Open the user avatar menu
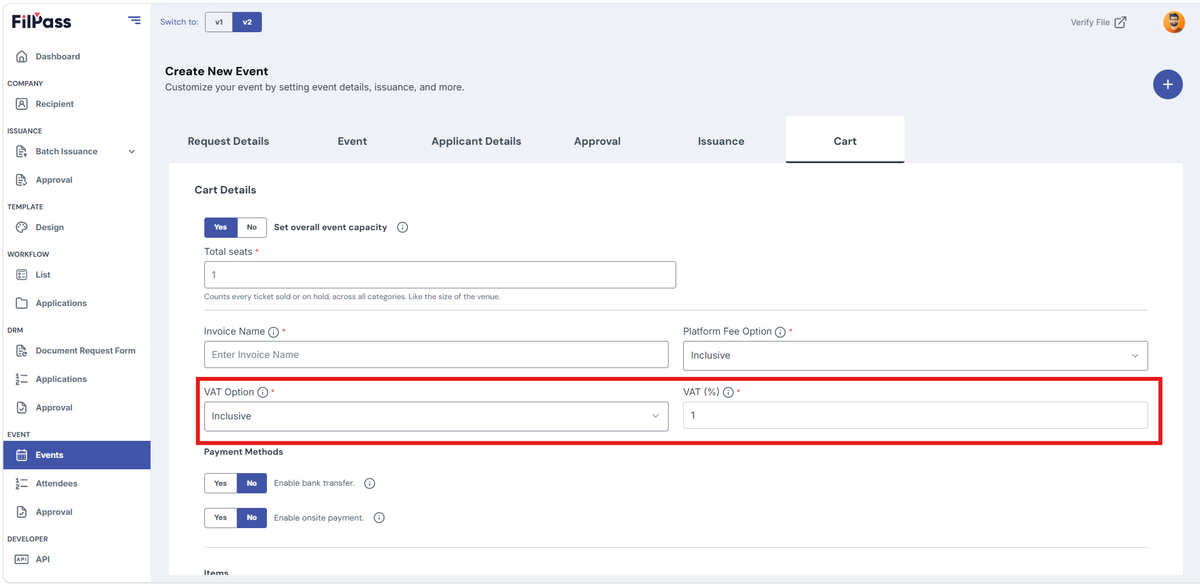Screen dimensions: 1200x585 [1174, 22]
